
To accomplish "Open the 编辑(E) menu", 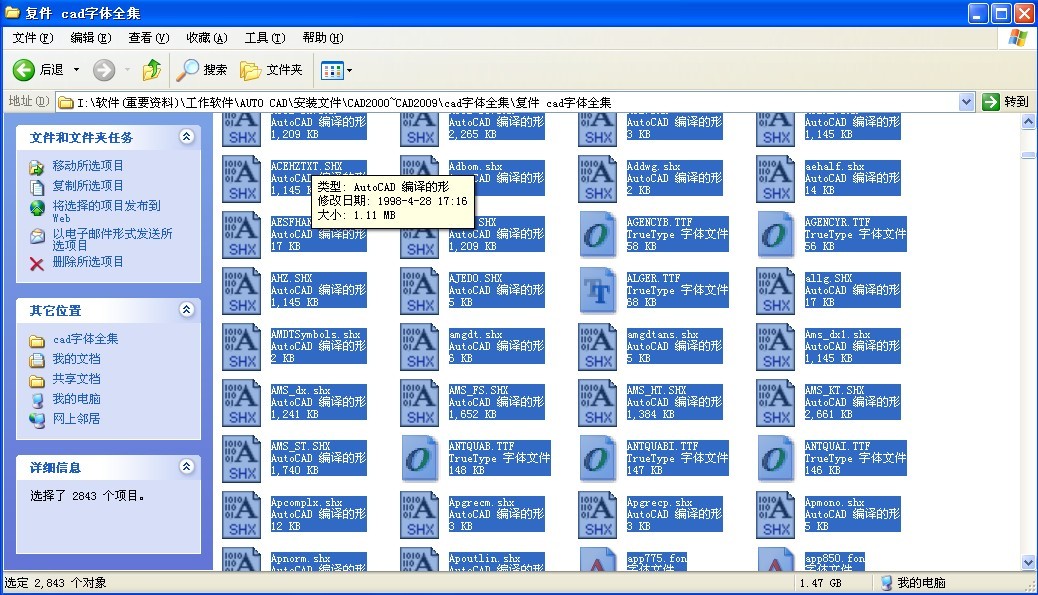I will 91,38.
